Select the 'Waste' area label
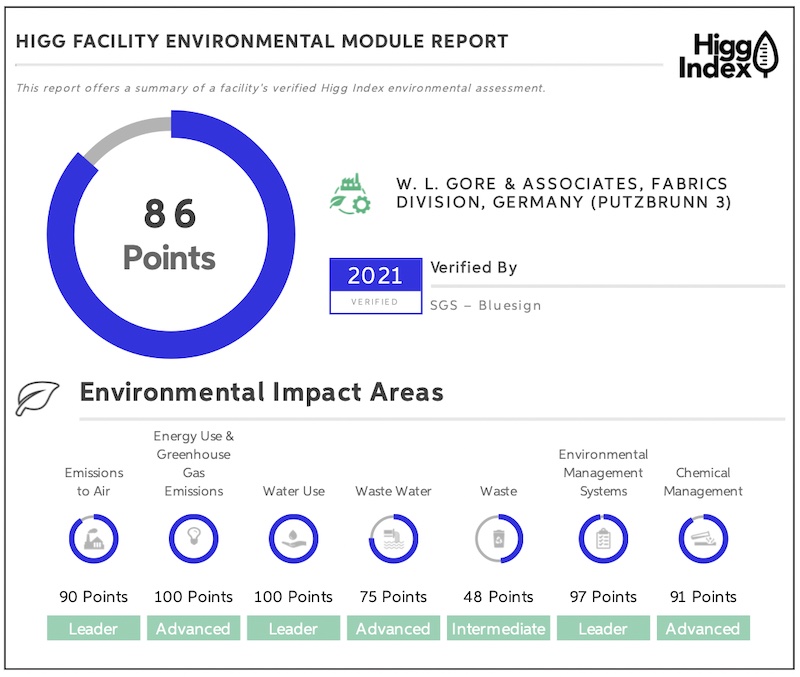 point(498,491)
